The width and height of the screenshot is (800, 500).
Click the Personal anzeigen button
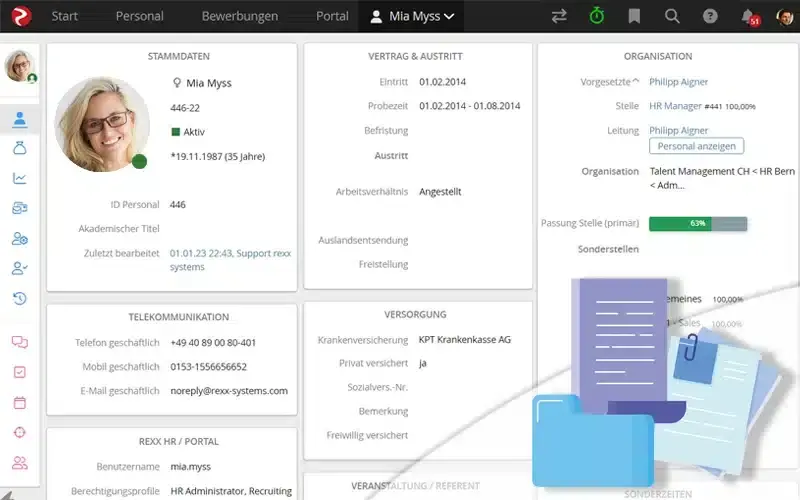point(696,146)
